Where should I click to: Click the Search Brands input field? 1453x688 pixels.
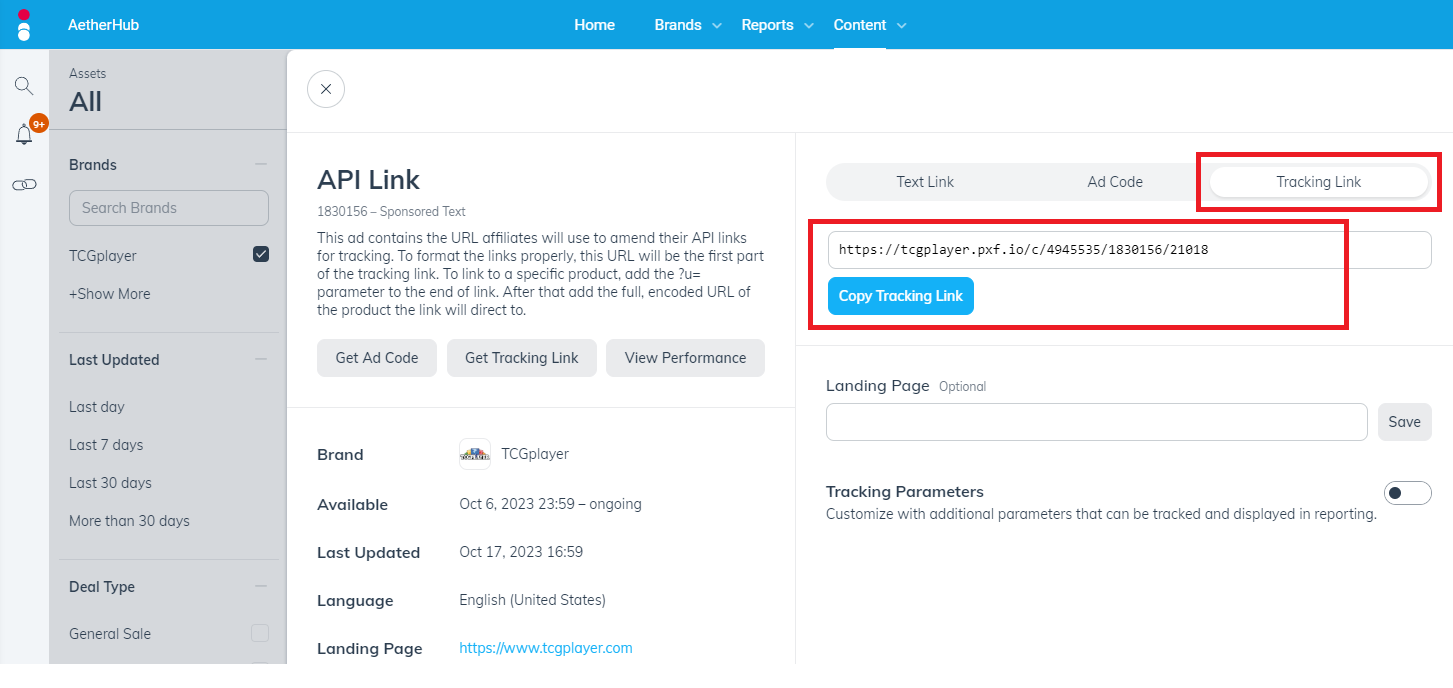(x=169, y=208)
